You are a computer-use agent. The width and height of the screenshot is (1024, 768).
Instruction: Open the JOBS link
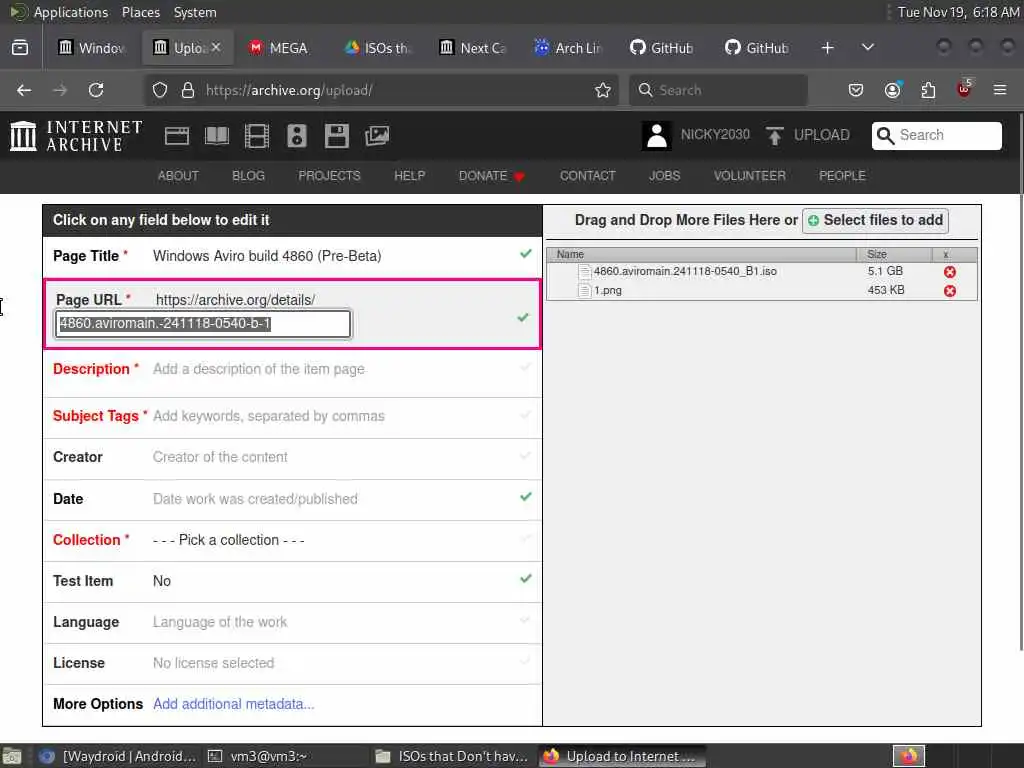pos(664,176)
